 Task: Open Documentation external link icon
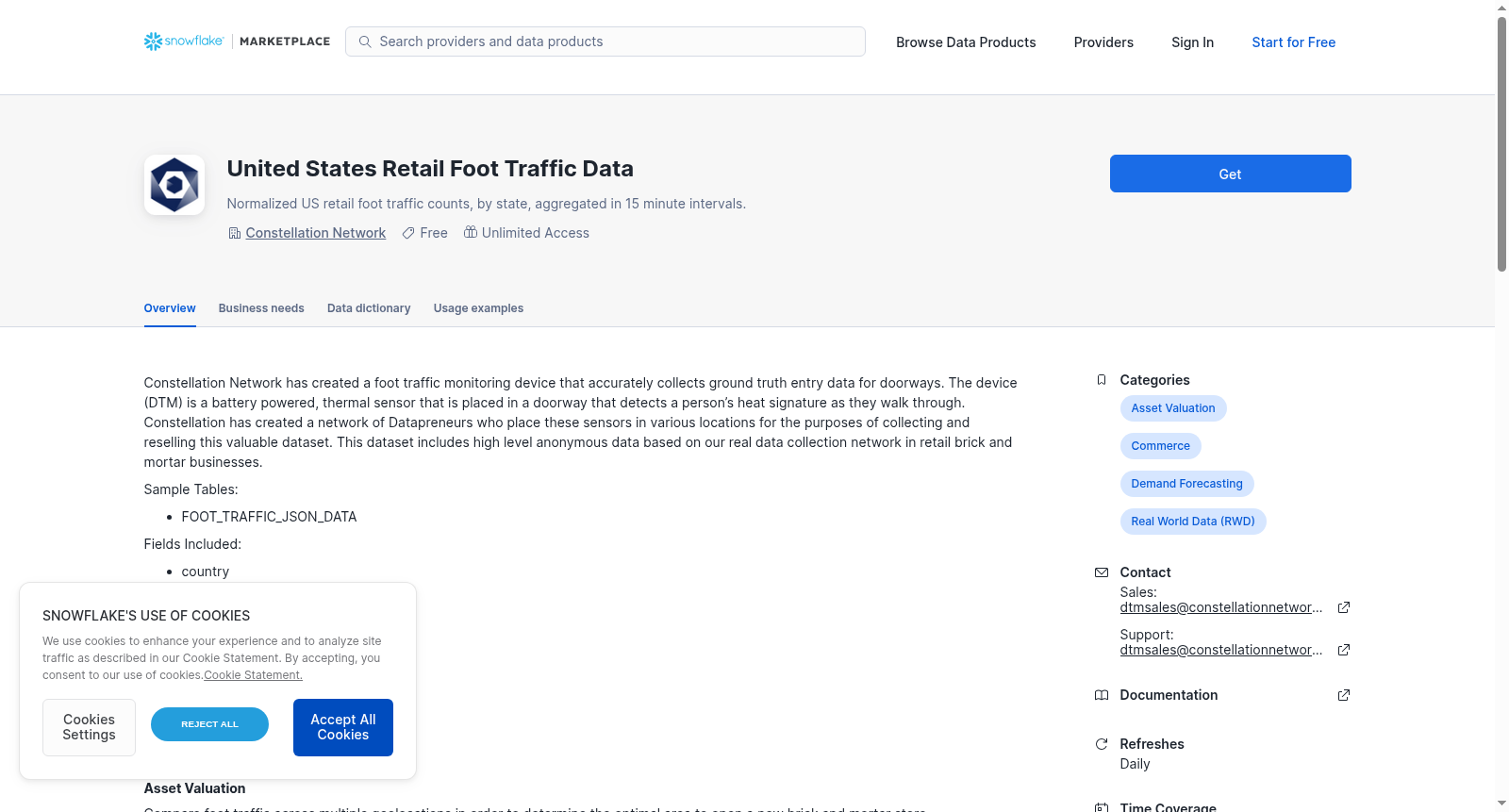(1344, 695)
